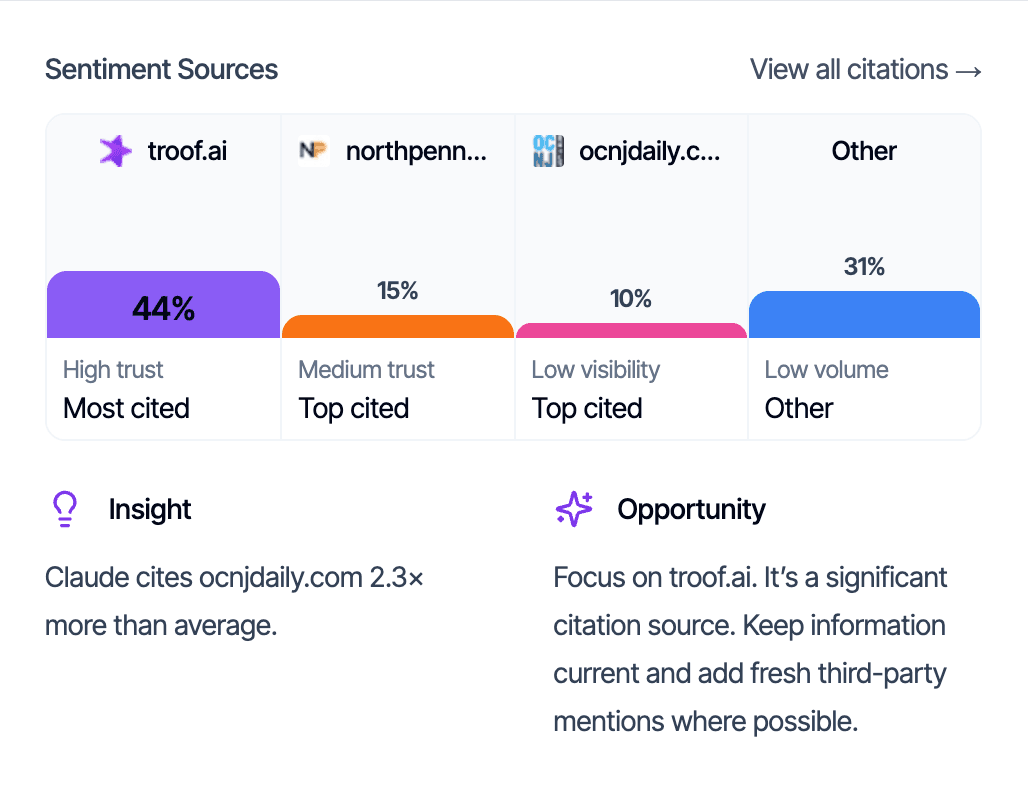Click the High trust label
This screenshot has width=1028, height=790.
(x=112, y=370)
